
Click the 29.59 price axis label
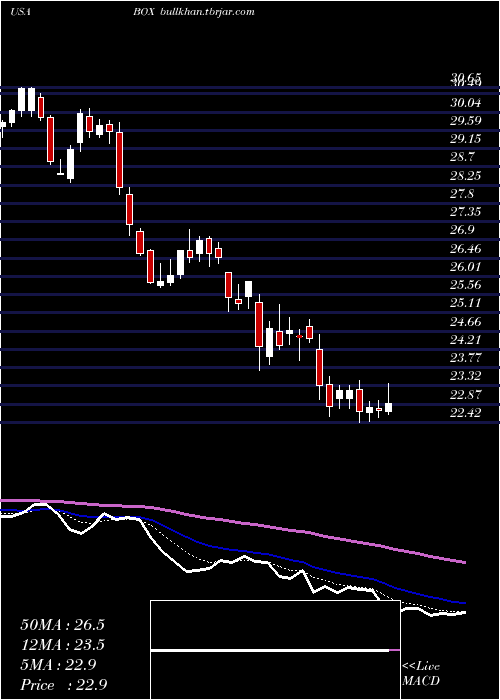466,121
